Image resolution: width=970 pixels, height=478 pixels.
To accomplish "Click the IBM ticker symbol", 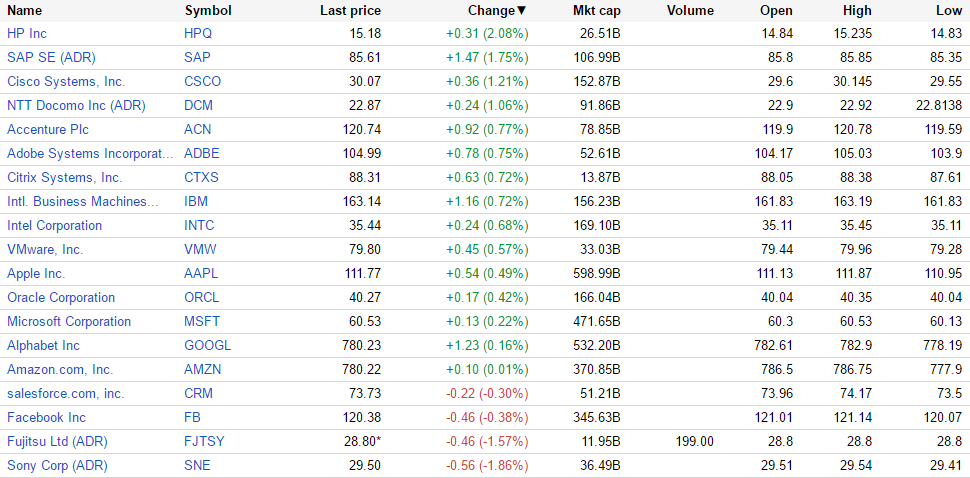I will click(x=197, y=201).
